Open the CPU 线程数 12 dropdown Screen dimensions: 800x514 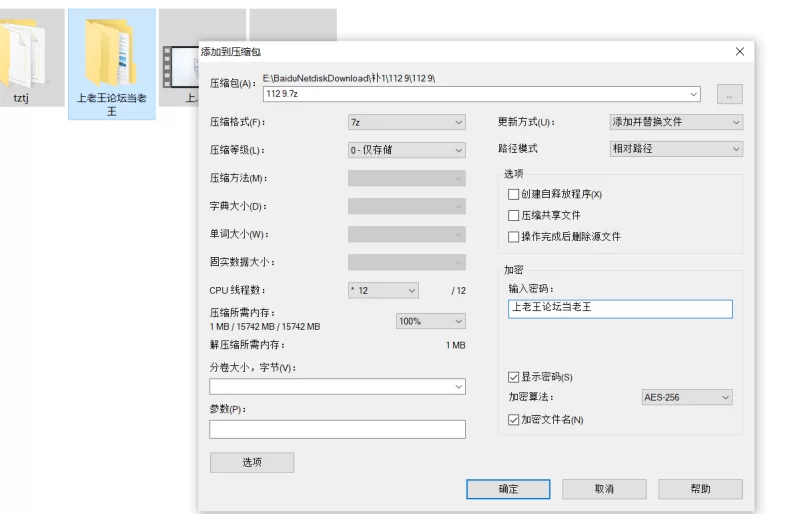383,290
